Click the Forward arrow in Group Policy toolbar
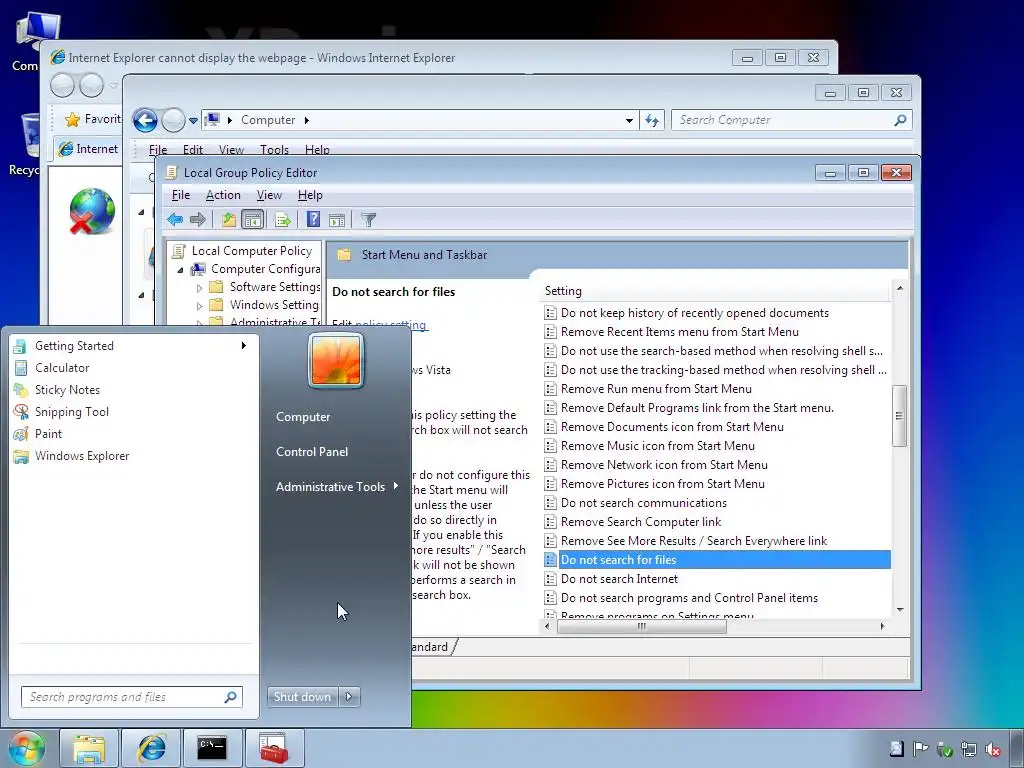 198,219
